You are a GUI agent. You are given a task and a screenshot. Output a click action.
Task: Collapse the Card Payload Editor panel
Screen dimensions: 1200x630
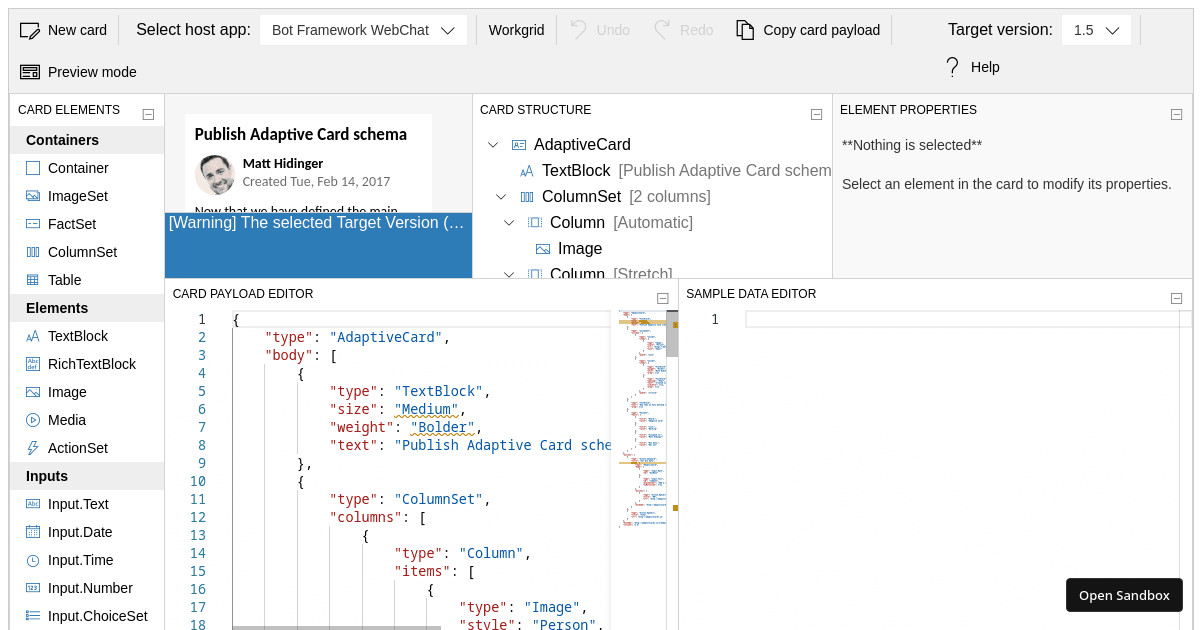pos(662,298)
